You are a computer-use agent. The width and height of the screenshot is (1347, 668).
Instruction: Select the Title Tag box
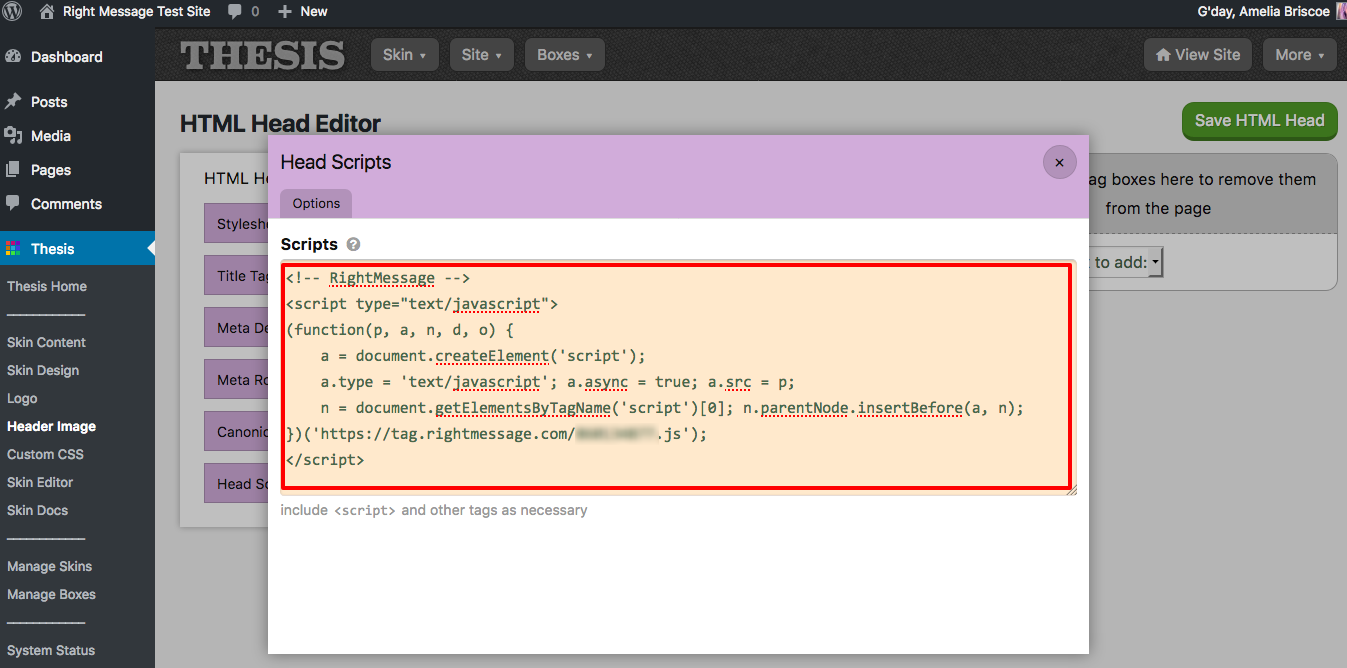237,276
